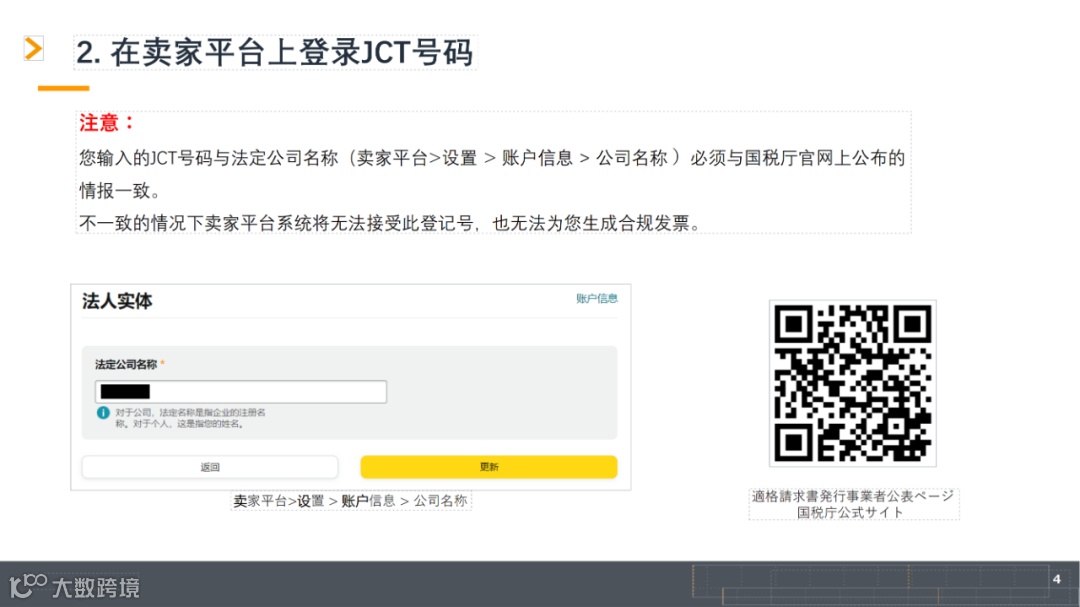Click the 返回 button
Viewport: 1080px width, 607px height.
click(x=209, y=466)
